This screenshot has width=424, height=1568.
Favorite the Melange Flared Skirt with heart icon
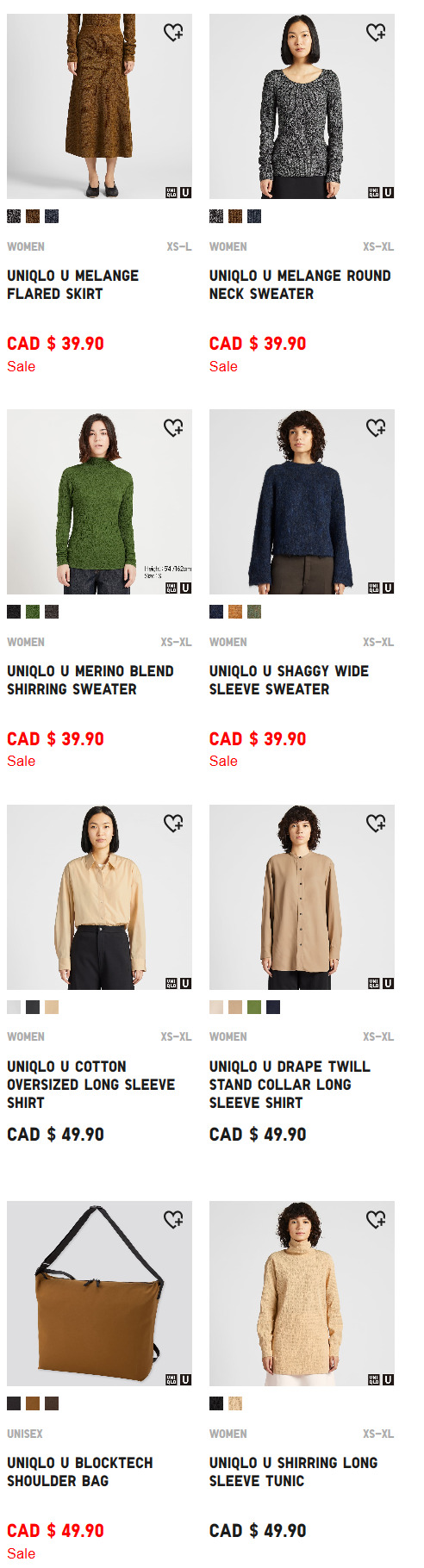[x=173, y=33]
